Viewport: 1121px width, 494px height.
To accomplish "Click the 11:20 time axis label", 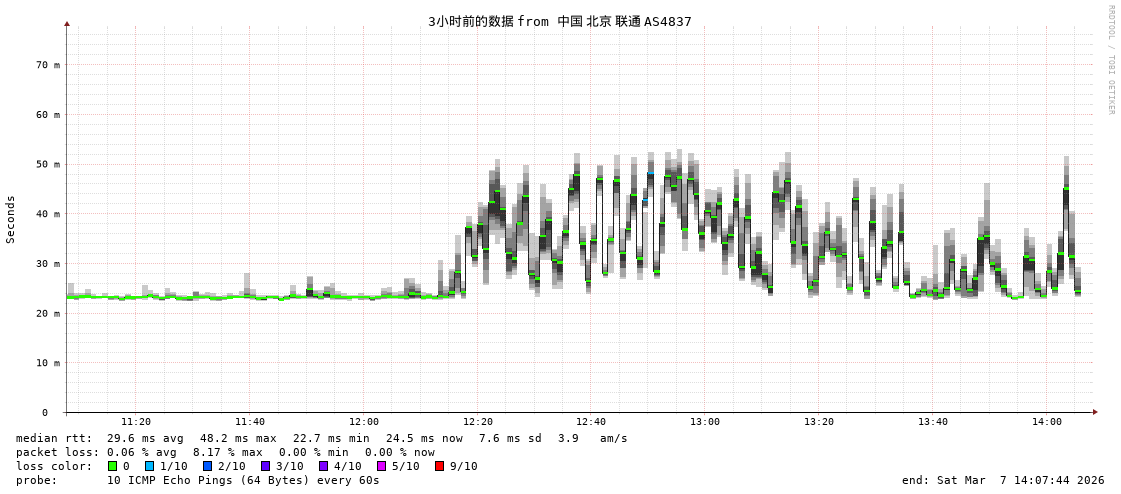I will 136,422.
